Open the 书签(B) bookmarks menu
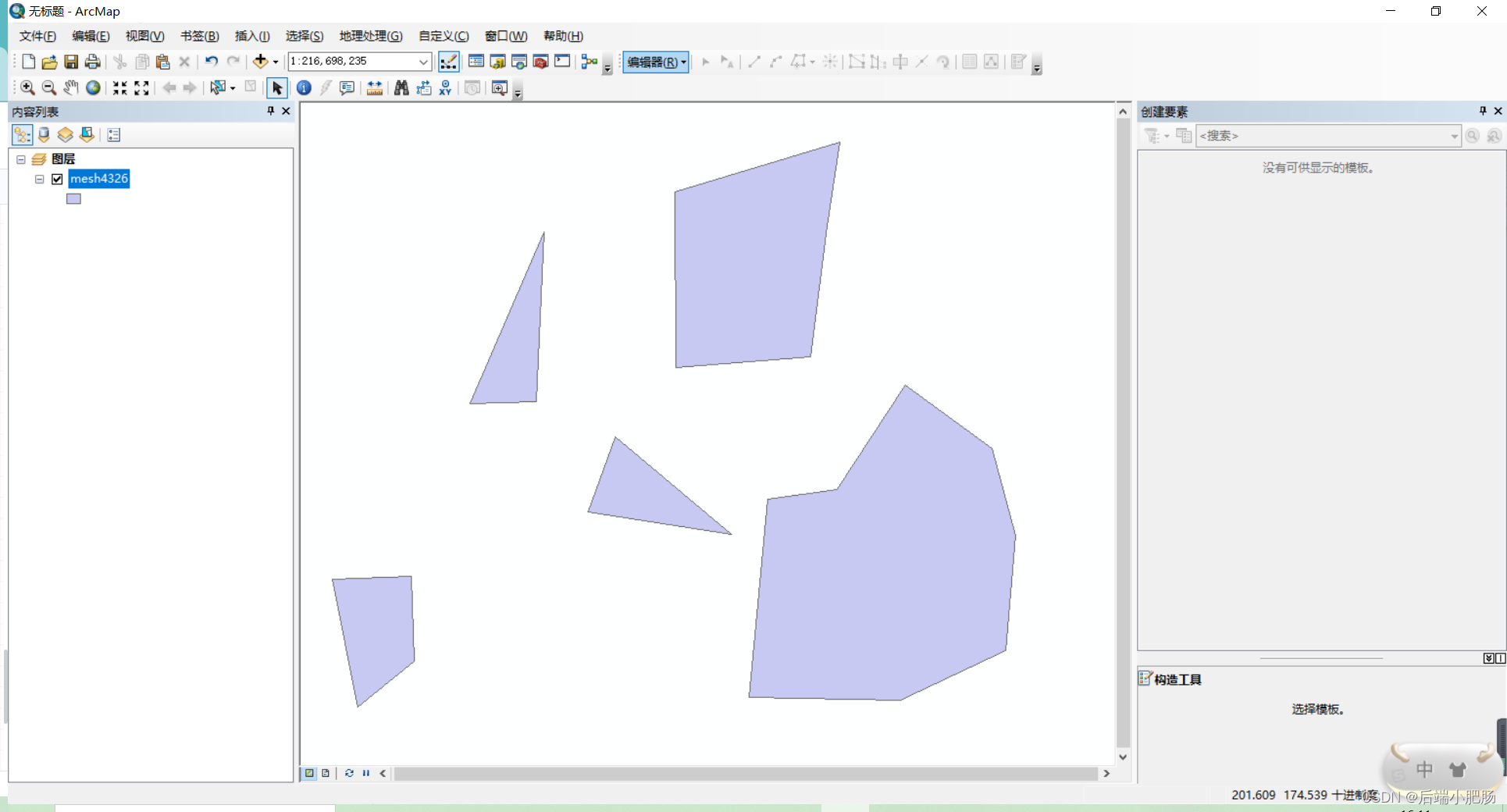The width and height of the screenshot is (1507, 812). tap(198, 36)
